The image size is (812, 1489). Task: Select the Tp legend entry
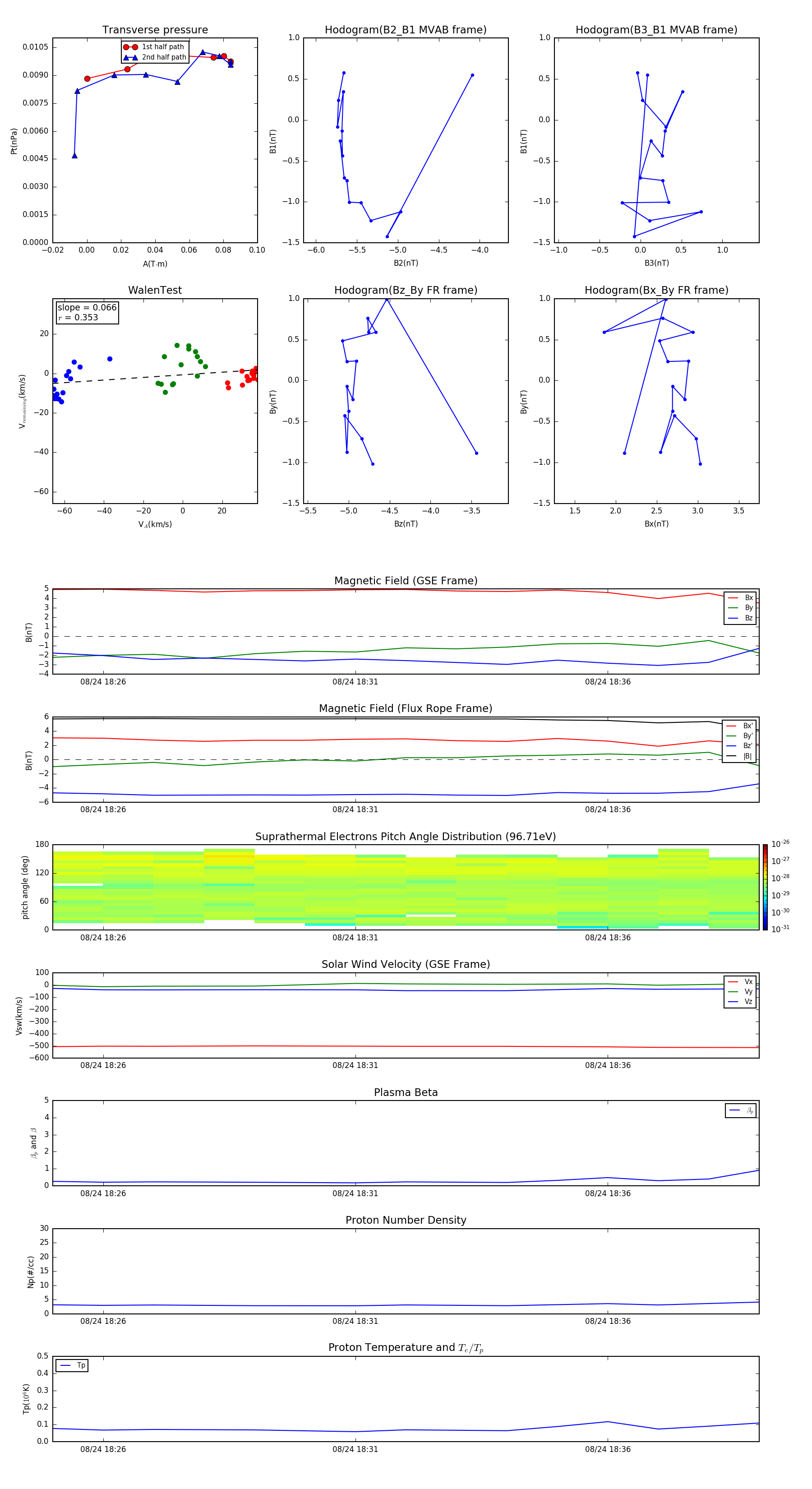pyautogui.click(x=72, y=1365)
